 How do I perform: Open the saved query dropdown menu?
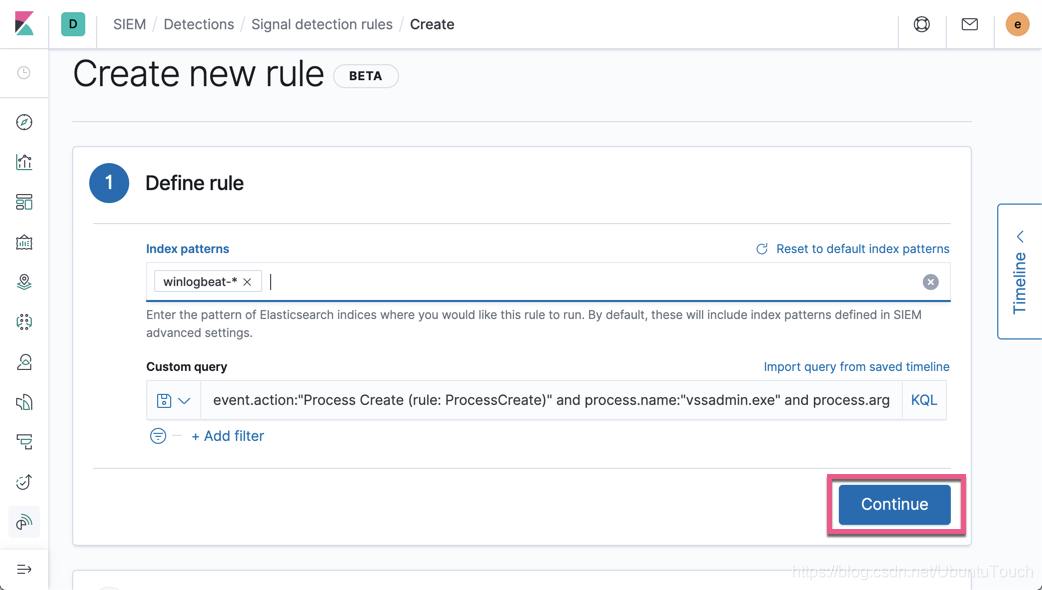(173, 401)
